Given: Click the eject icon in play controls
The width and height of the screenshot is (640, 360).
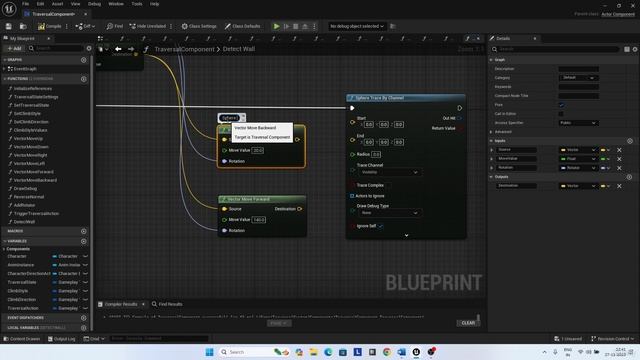Looking at the screenshot, I should (x=305, y=26).
